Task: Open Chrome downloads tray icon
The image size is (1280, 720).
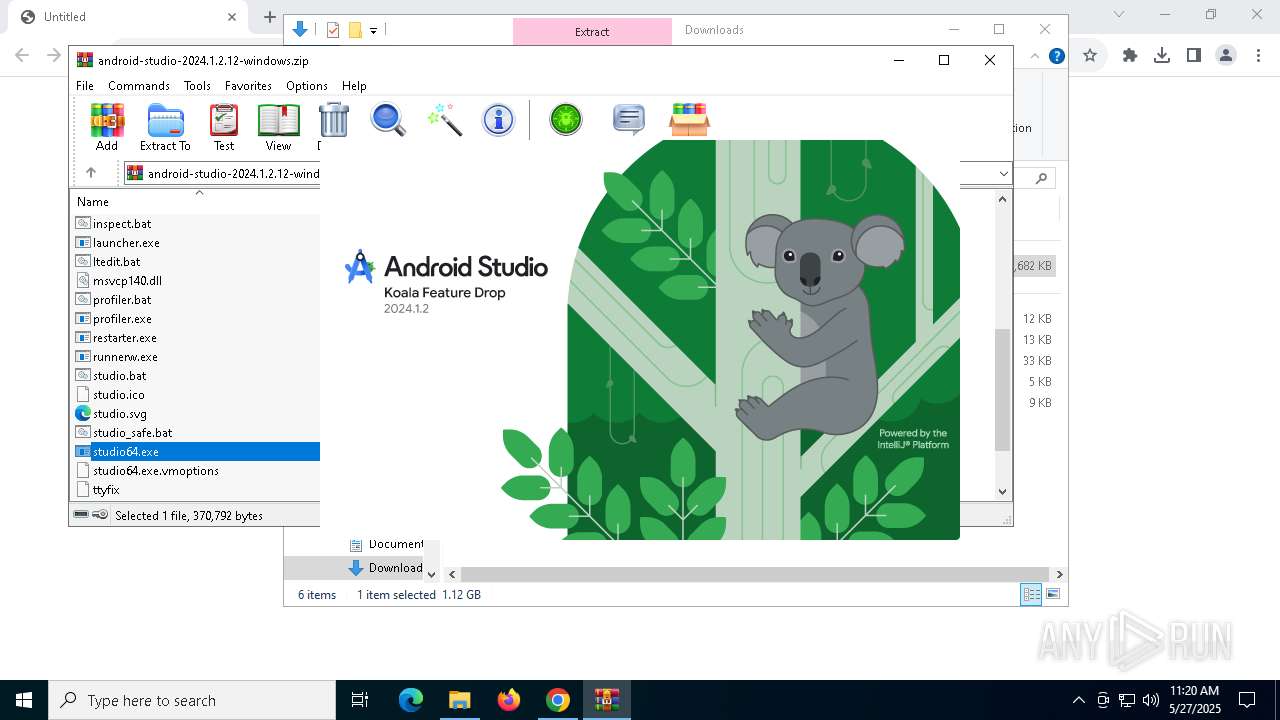Action: point(1162,56)
